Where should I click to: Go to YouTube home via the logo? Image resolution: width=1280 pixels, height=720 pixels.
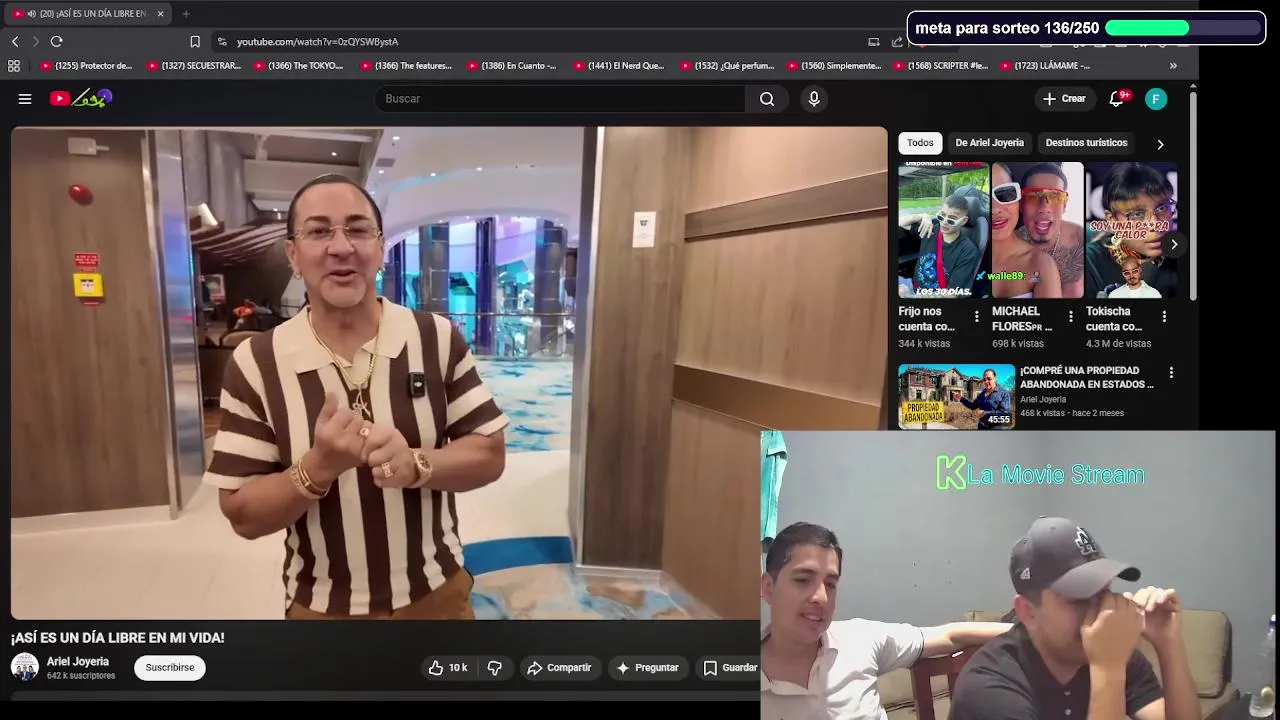tap(81, 98)
